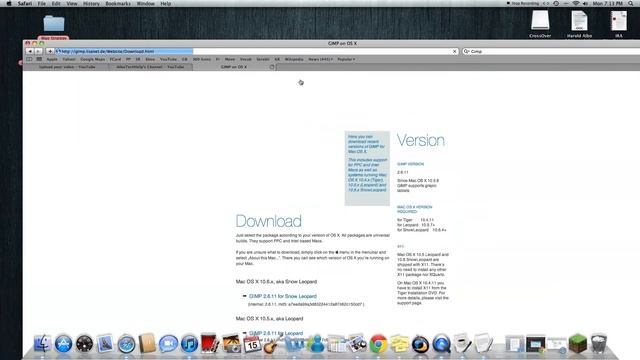The height and width of the screenshot is (360, 640).
Task: Click the Wi-Fi status icon
Action: tap(576, 3)
